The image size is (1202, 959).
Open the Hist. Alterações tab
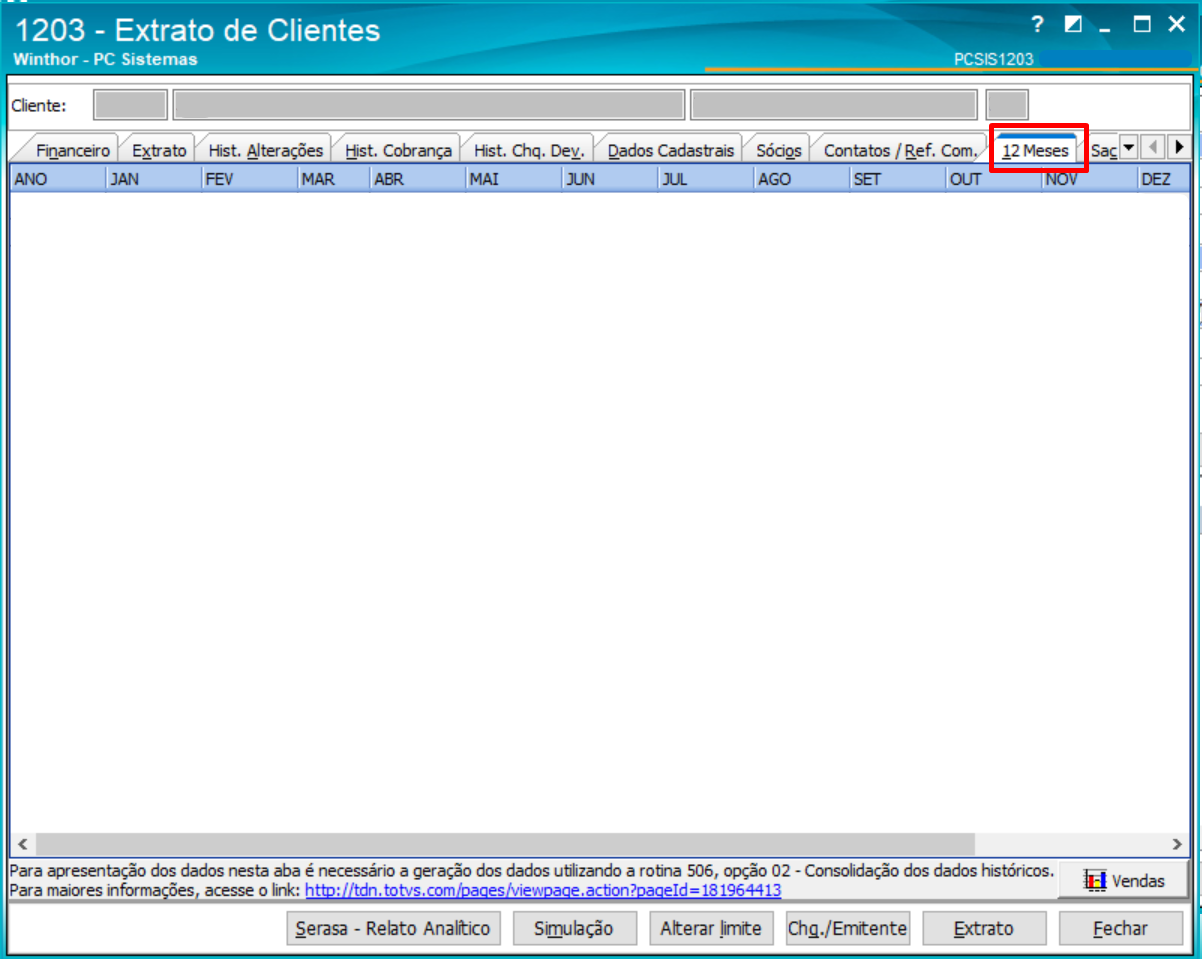tap(265, 150)
